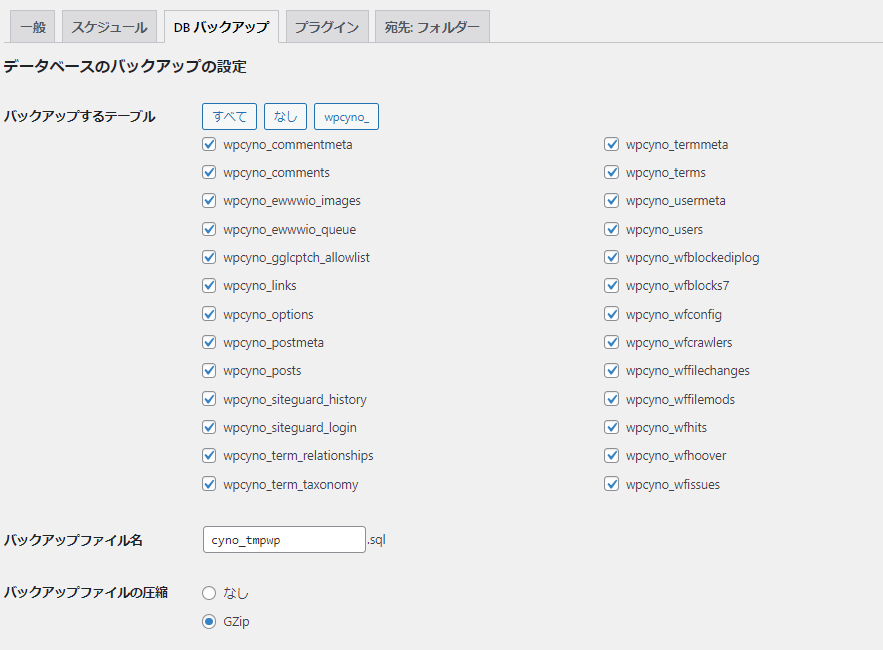
Task: Uncheck wpcyno_commentmeta table
Action: click(x=209, y=144)
